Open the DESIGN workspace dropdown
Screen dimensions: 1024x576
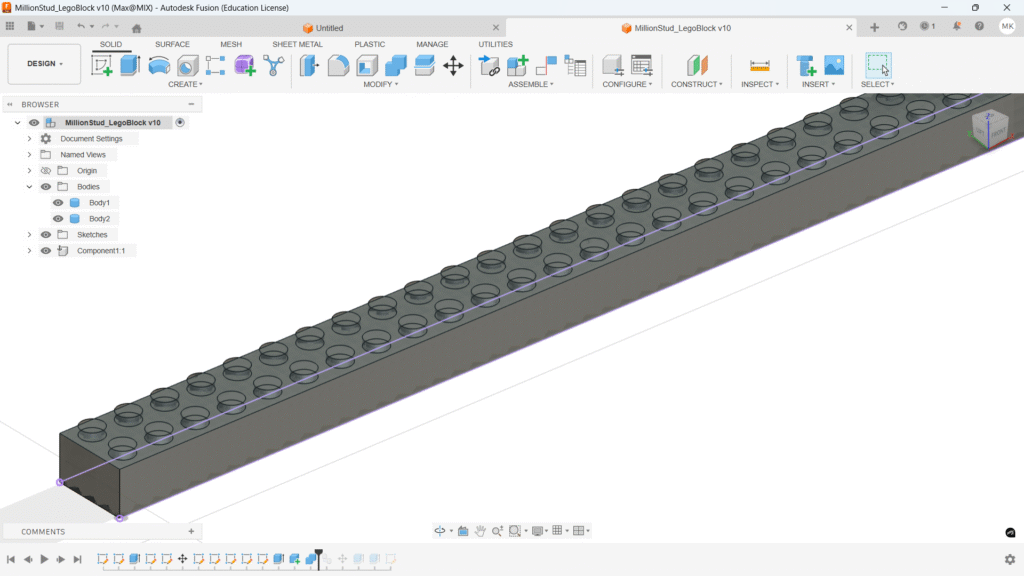[x=44, y=64]
